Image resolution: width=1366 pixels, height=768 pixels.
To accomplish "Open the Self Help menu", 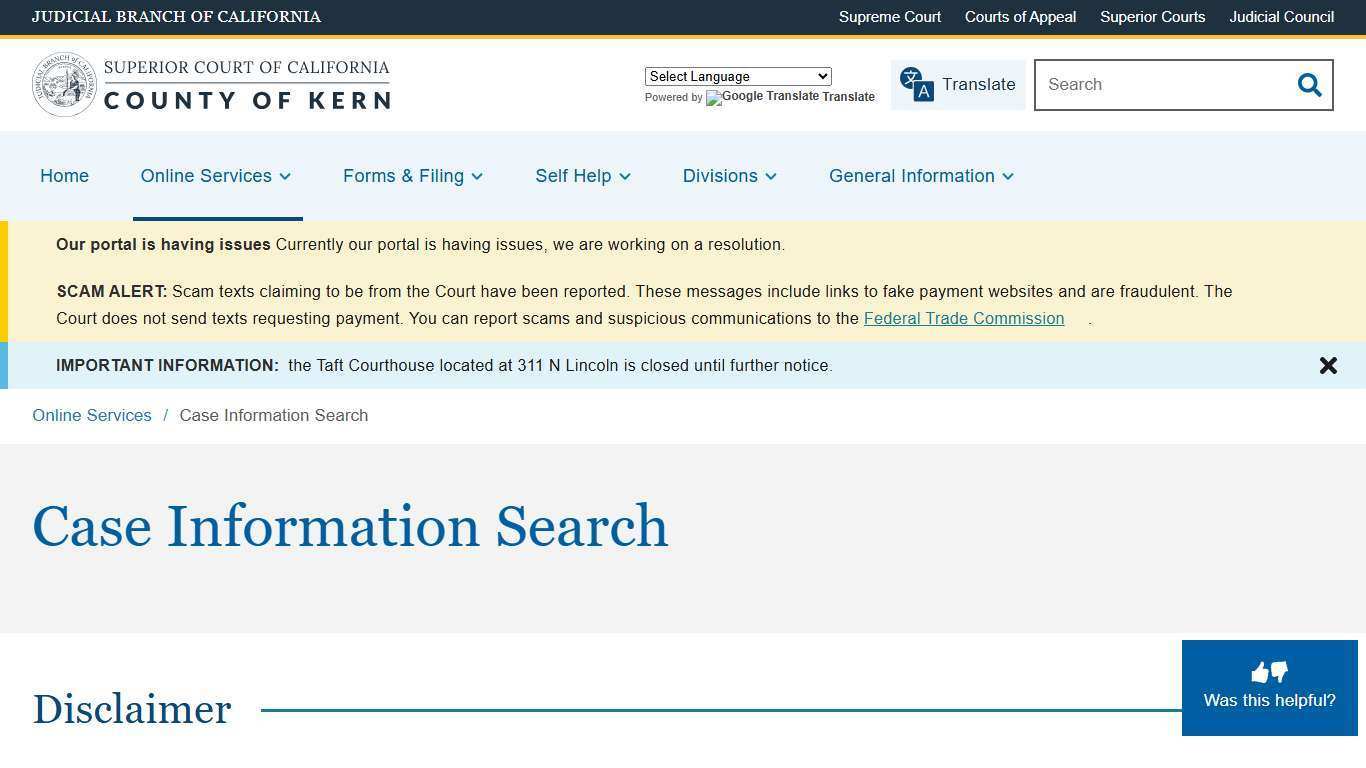I will click(582, 176).
